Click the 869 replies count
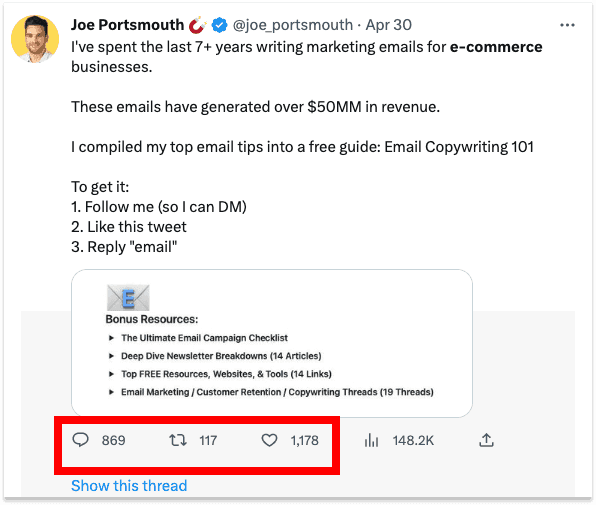Image resolution: width=596 pixels, height=505 pixels. [x=113, y=440]
